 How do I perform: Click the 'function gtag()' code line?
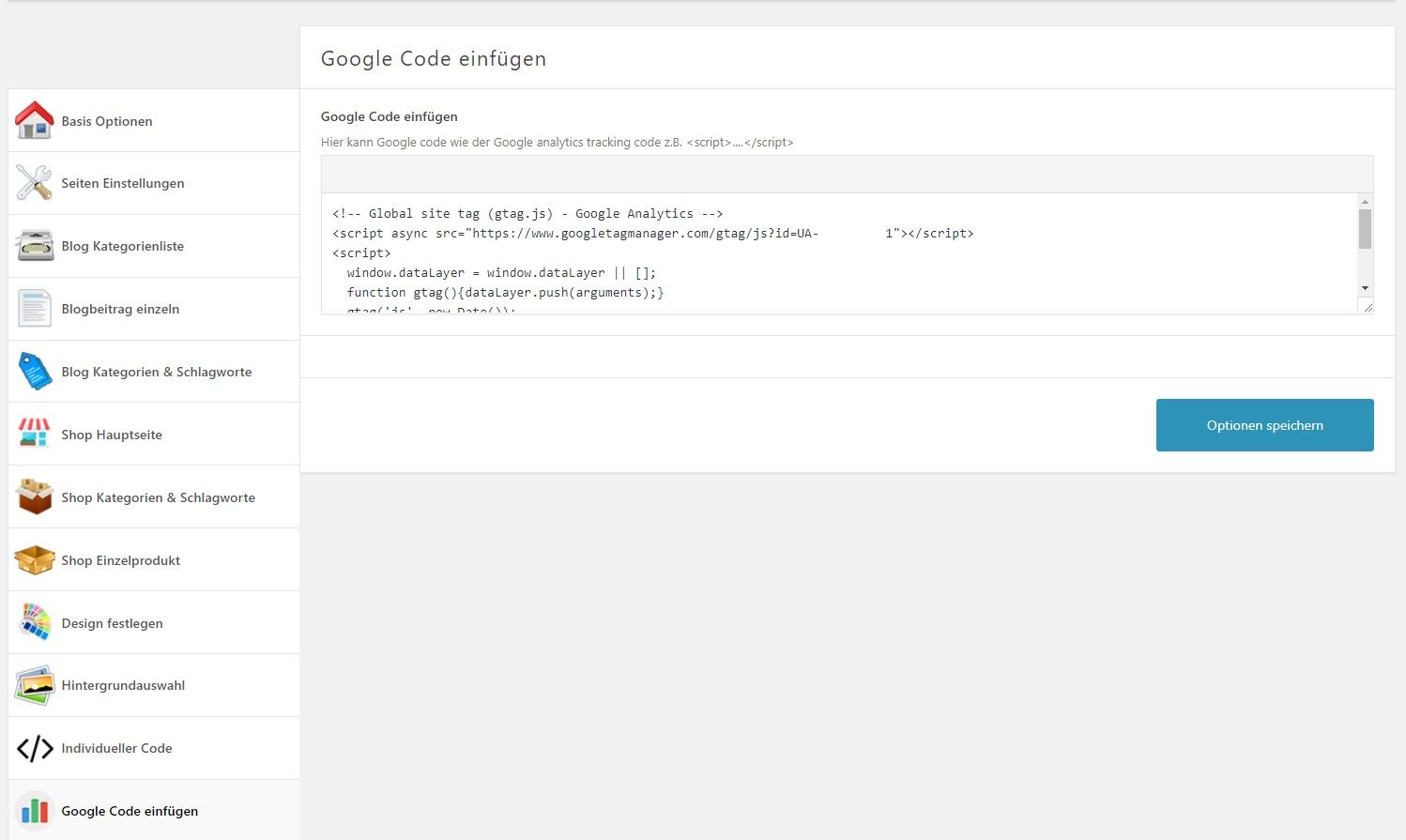[505, 292]
